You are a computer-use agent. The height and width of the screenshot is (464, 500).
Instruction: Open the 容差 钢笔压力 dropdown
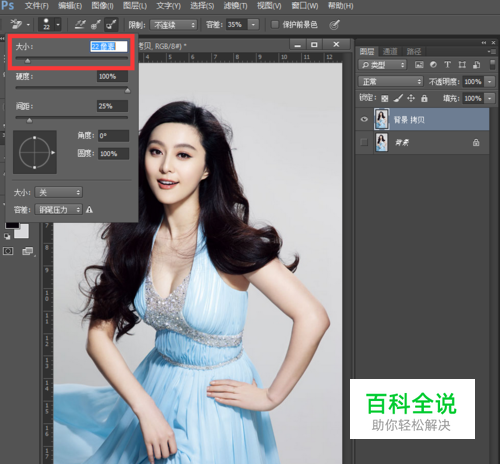[59, 210]
